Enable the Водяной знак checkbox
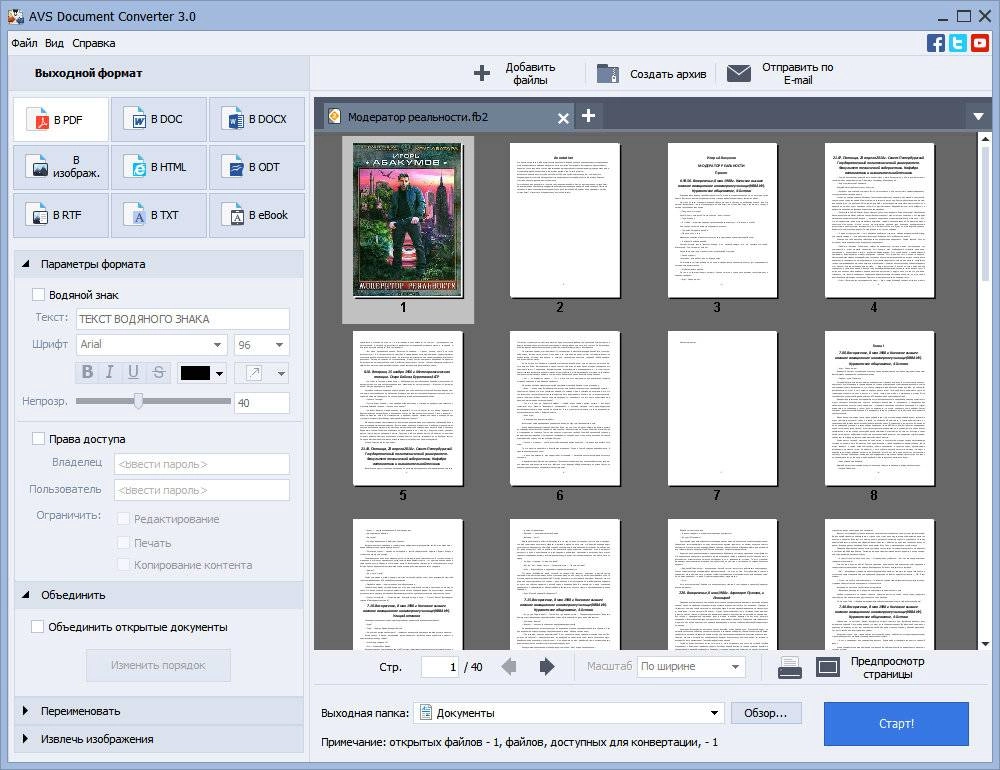Image resolution: width=1000 pixels, height=770 pixels. [x=38, y=295]
